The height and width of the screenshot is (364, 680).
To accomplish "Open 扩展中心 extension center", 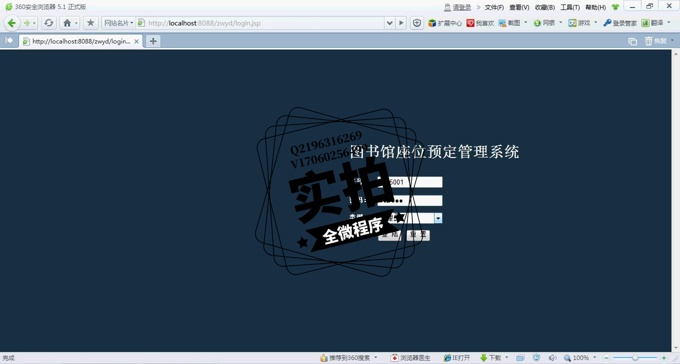I will click(x=445, y=23).
